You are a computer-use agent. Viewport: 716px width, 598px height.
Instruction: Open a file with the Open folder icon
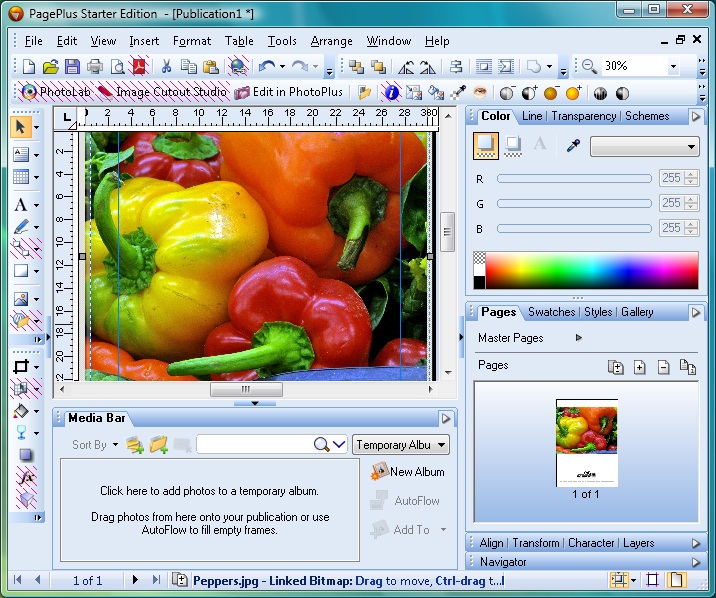point(51,67)
